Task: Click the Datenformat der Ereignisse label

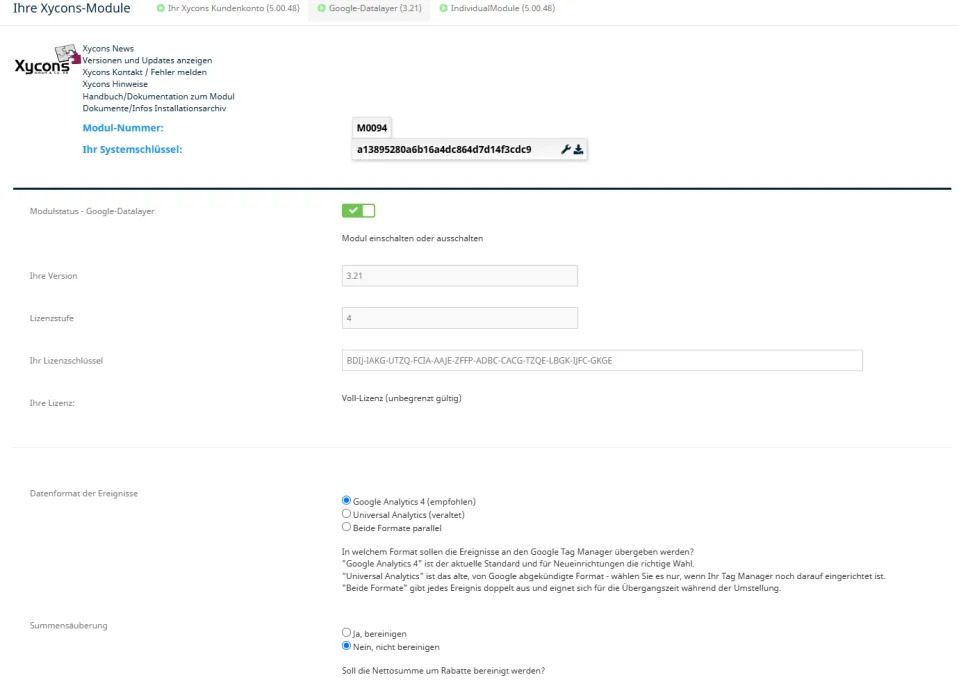Action: click(x=84, y=493)
